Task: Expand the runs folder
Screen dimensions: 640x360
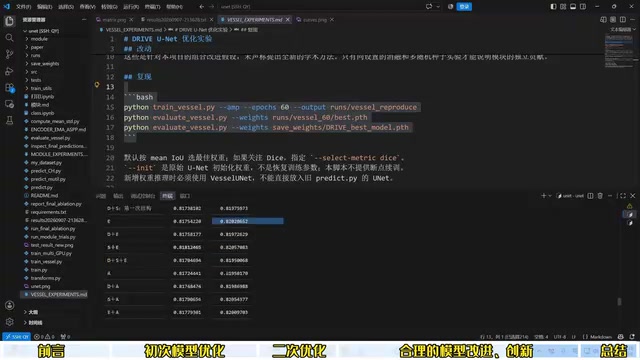Action: click(x=36, y=55)
